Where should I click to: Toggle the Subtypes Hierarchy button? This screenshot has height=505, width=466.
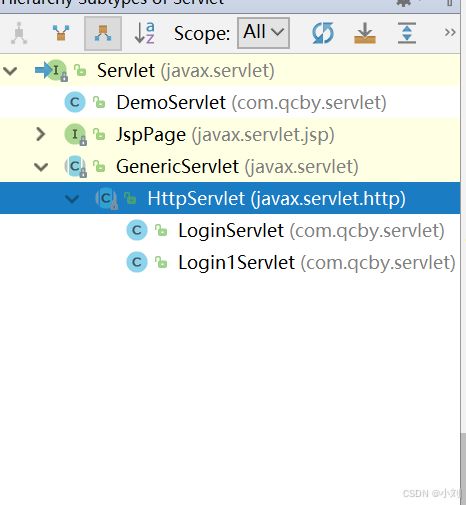click(x=103, y=34)
